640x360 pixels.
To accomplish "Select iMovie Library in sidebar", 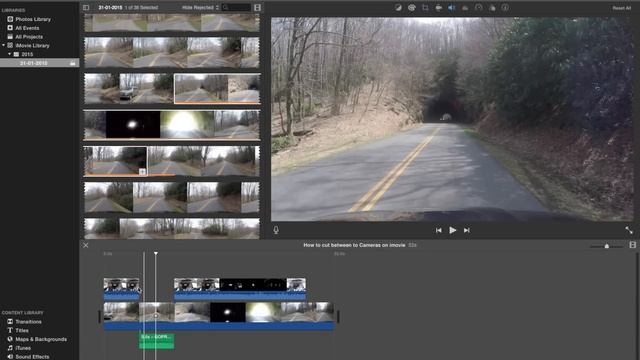I will click(x=32, y=45).
